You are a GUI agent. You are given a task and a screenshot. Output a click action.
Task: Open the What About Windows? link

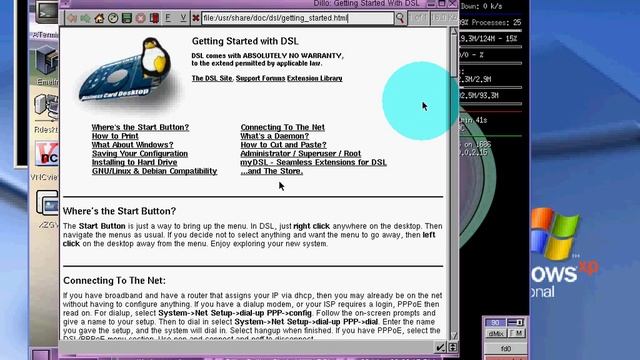click(x=133, y=145)
